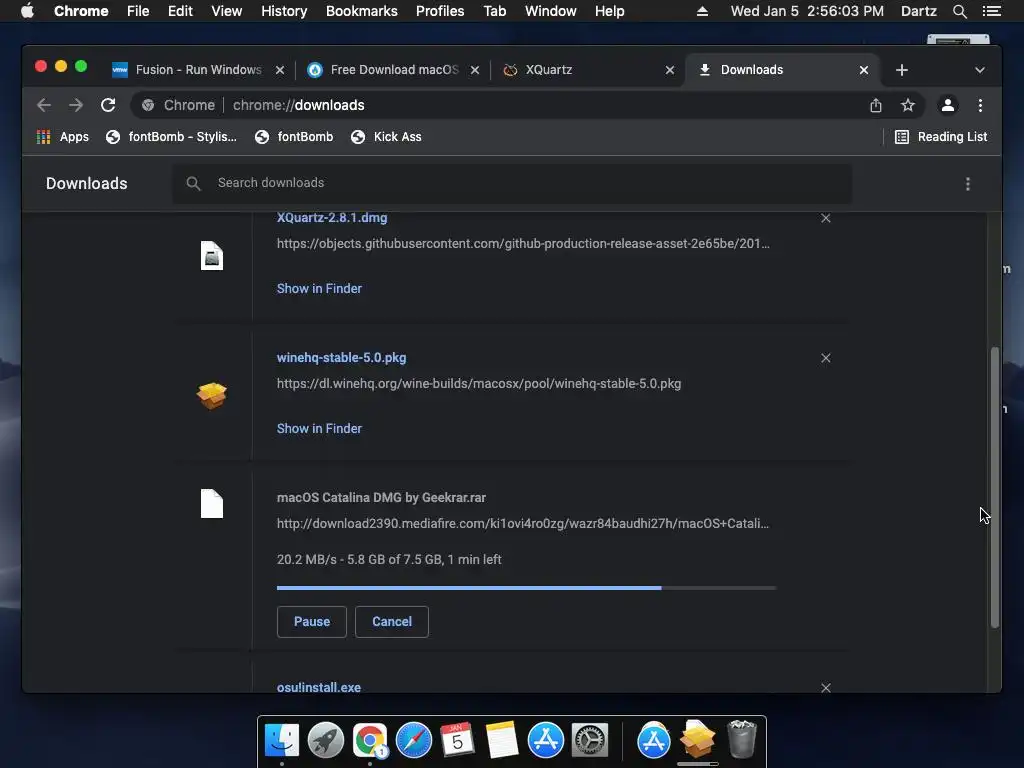Open Notes from the Dock
The height and width of the screenshot is (768, 1024).
[x=502, y=740]
